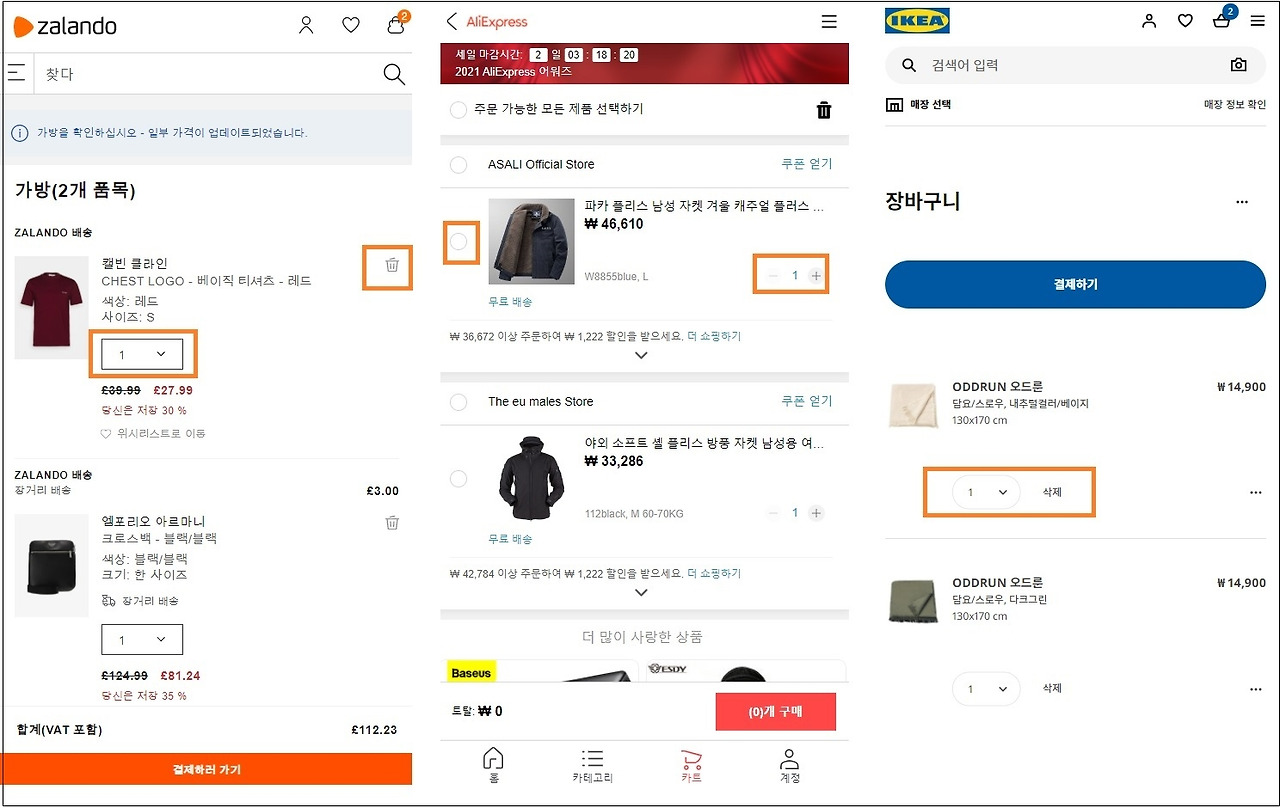The height and width of the screenshot is (808, 1280).
Task: Open AliExpress Home via bottom navigation icon
Action: click(x=493, y=760)
